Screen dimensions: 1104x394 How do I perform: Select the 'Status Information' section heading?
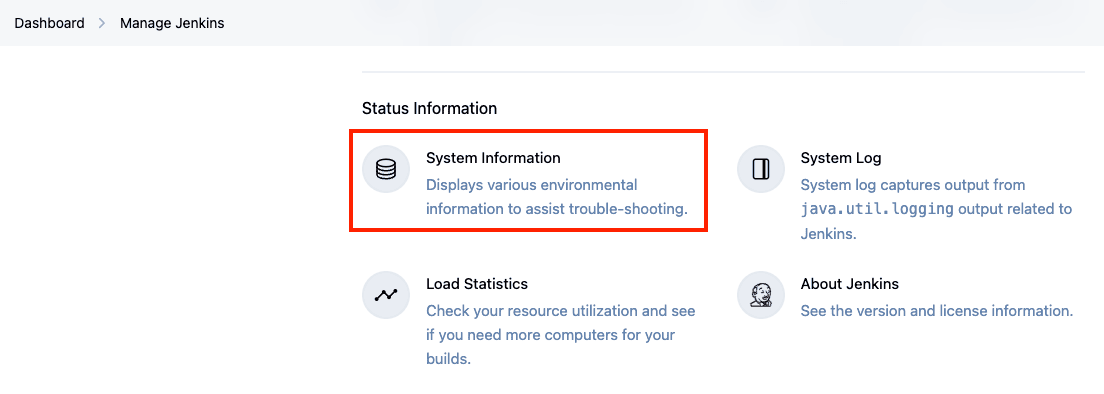click(429, 108)
